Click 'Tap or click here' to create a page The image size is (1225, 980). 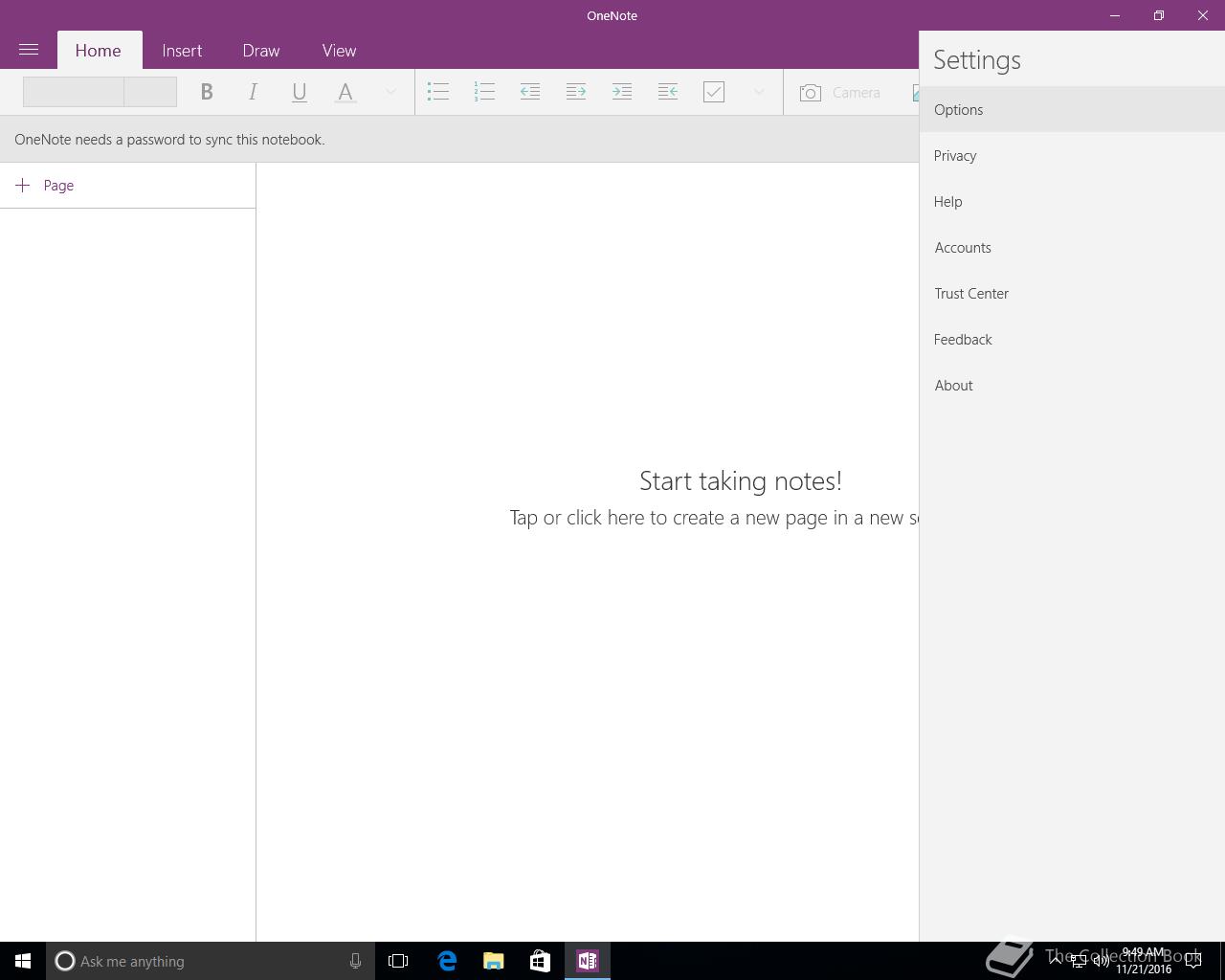click(x=577, y=518)
